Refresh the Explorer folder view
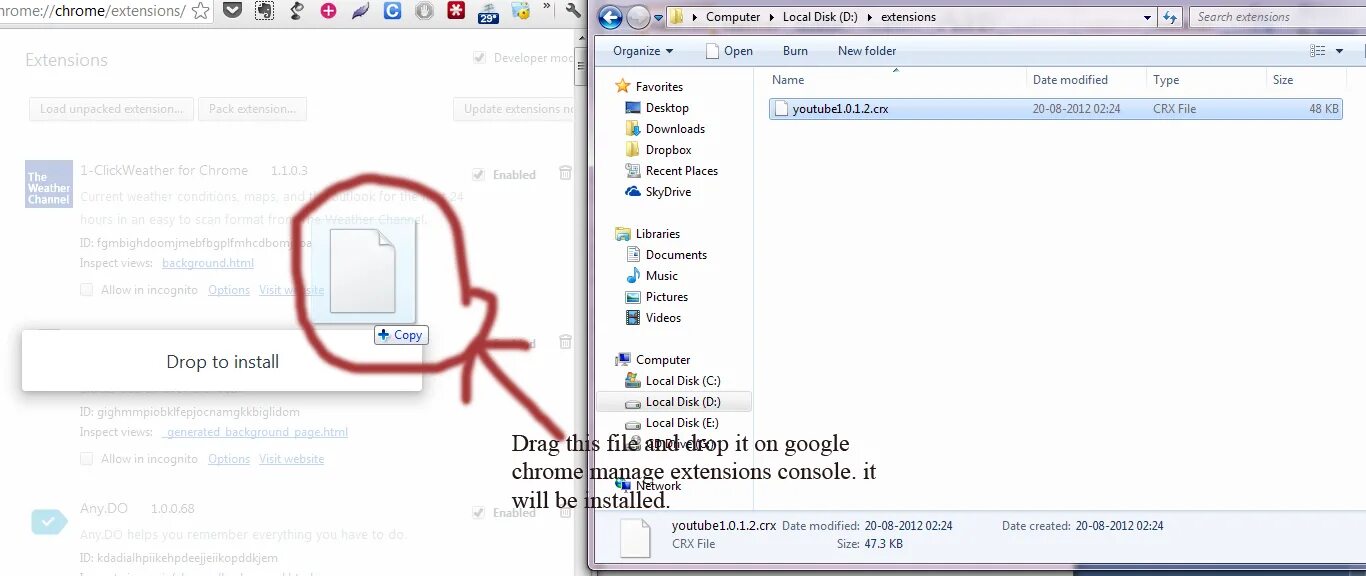 1171,17
